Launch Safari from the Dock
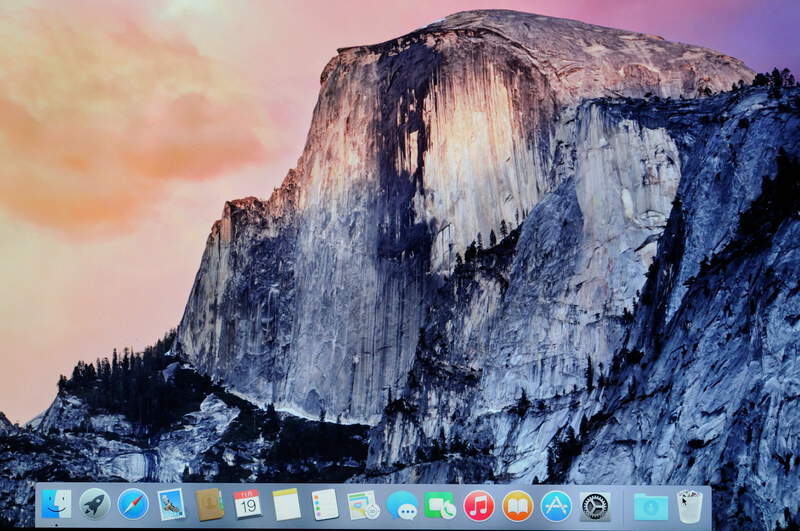The height and width of the screenshot is (531, 800). coord(133,504)
